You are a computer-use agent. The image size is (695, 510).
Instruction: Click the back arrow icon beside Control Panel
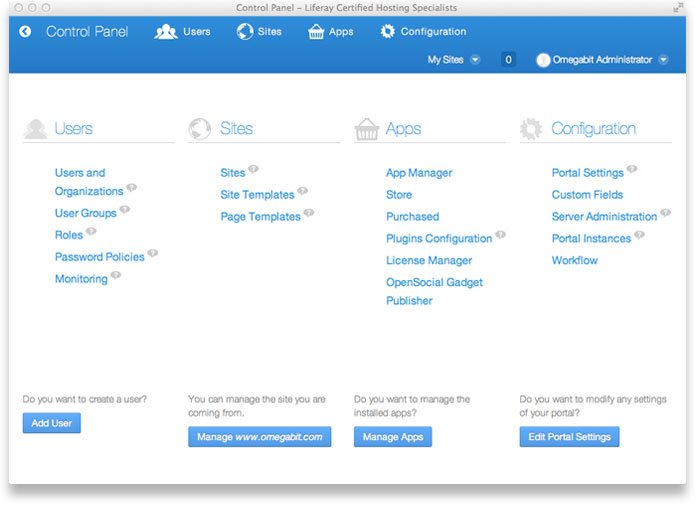point(25,31)
